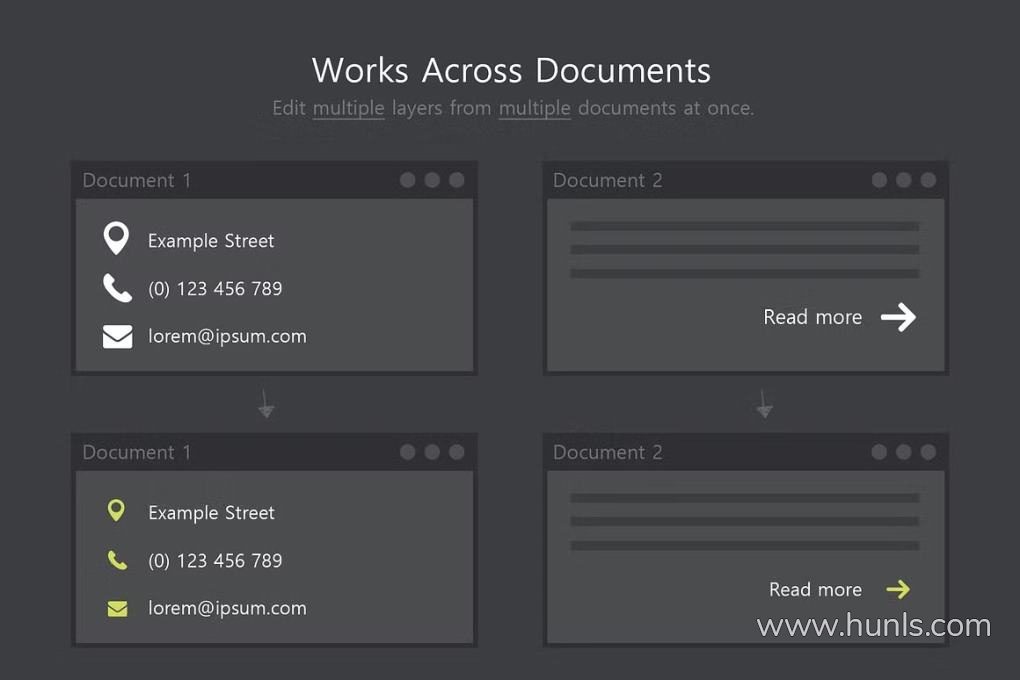Click first underlined multiple word in subtitle
Image resolution: width=1020 pixels, height=680 pixels.
tap(349, 109)
